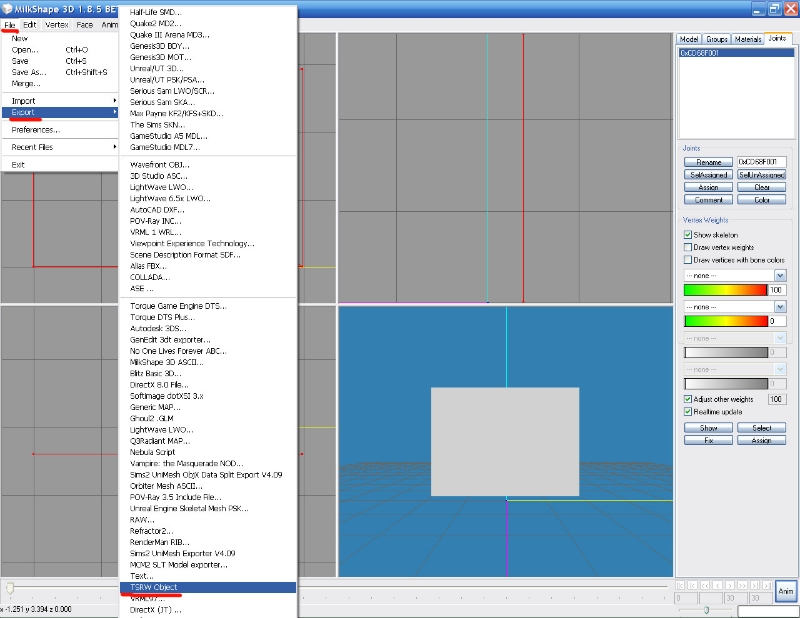Expand the Import submenu

pyautogui.click(x=60, y=101)
